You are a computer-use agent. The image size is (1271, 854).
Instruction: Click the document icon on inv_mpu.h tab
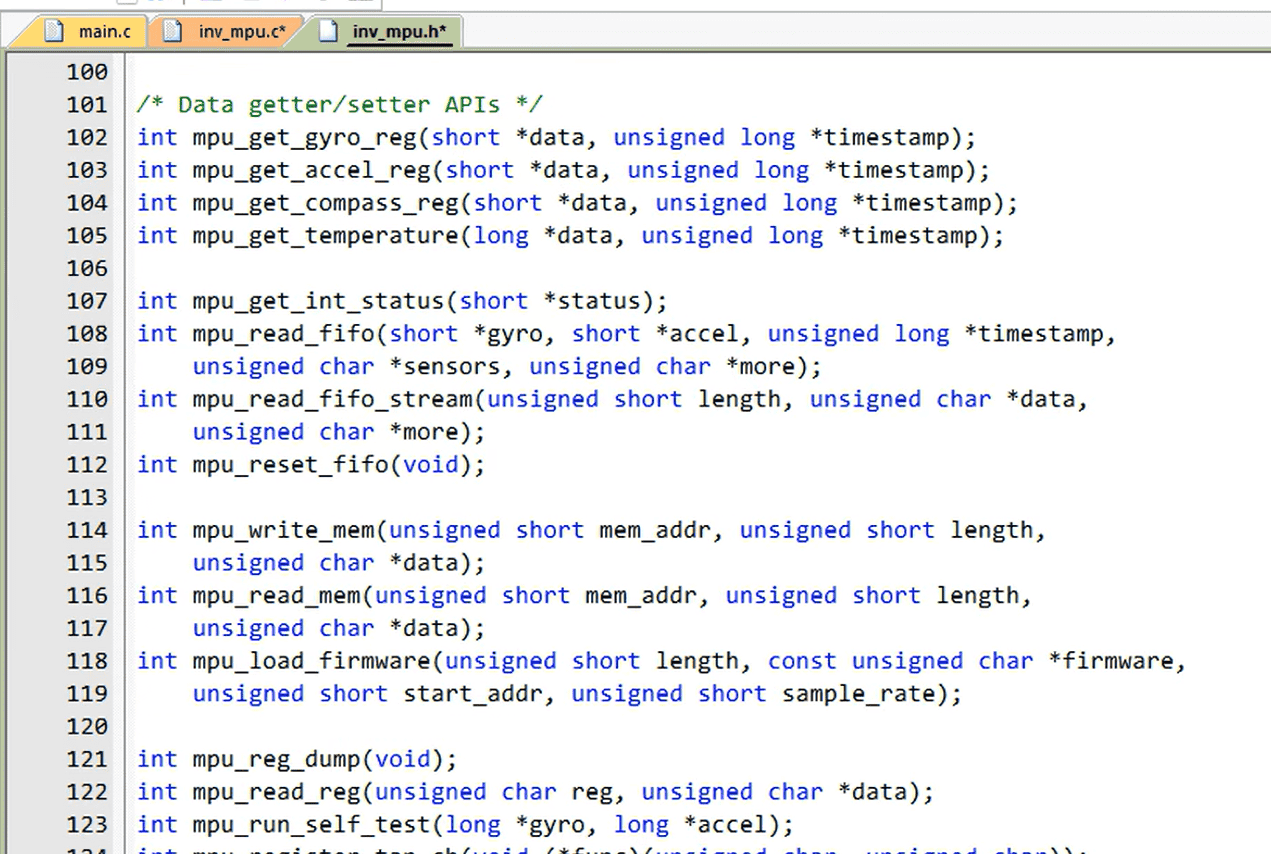point(327,31)
